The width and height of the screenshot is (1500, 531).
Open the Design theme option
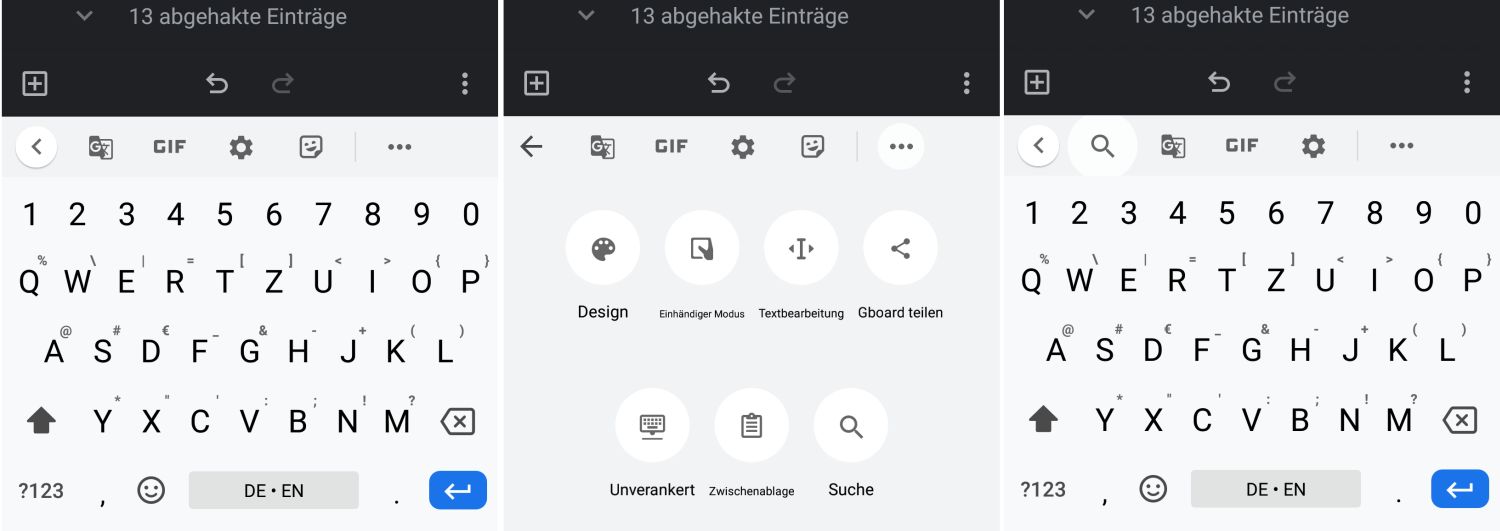tap(602, 248)
